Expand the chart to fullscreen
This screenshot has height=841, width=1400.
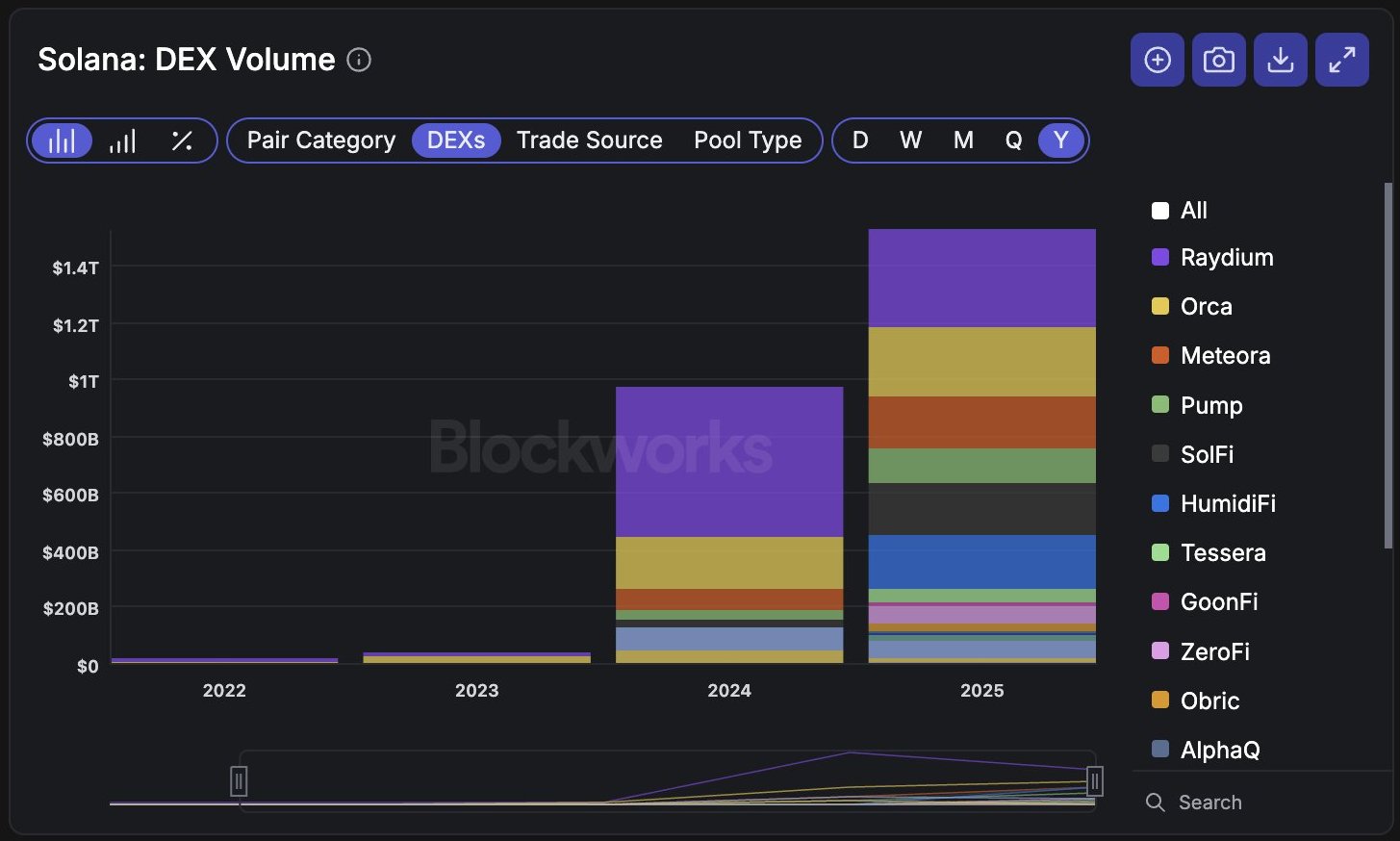pyautogui.click(x=1341, y=60)
